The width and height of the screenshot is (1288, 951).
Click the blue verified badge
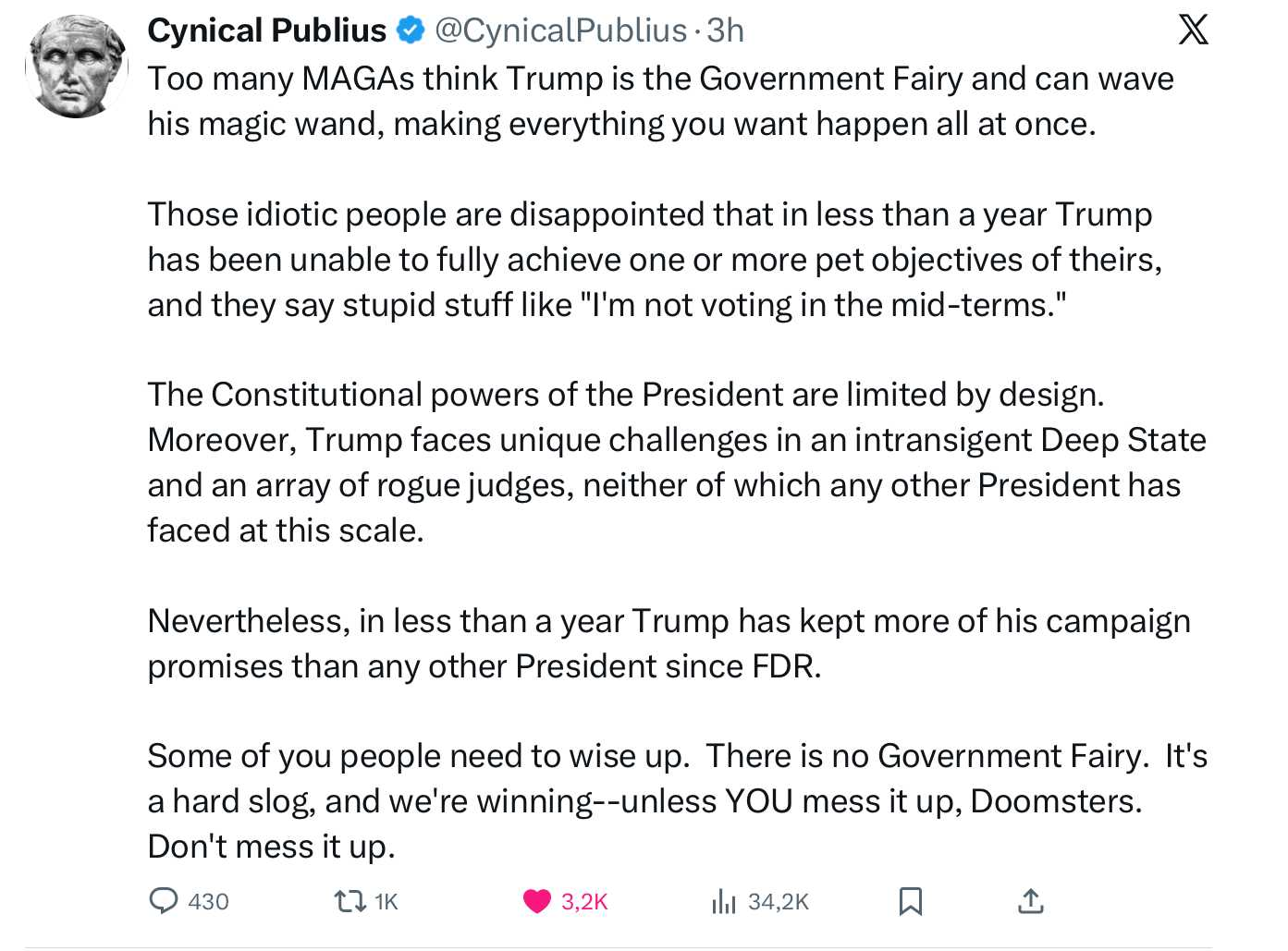(410, 30)
